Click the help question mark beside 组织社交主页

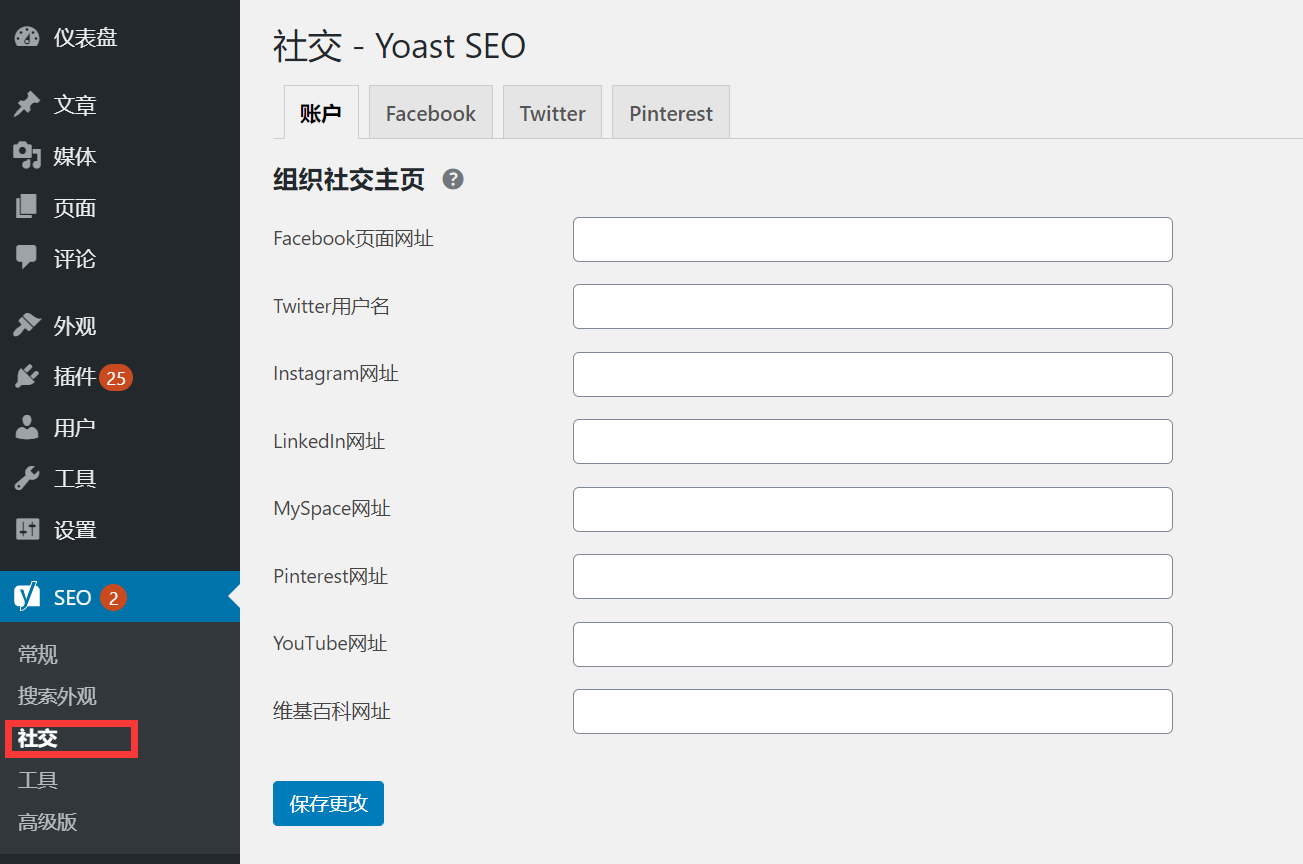453,180
